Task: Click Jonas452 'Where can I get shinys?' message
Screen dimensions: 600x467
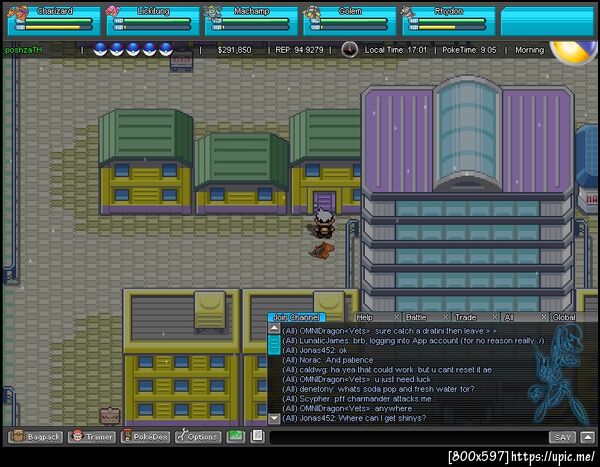Action: [x=354, y=418]
